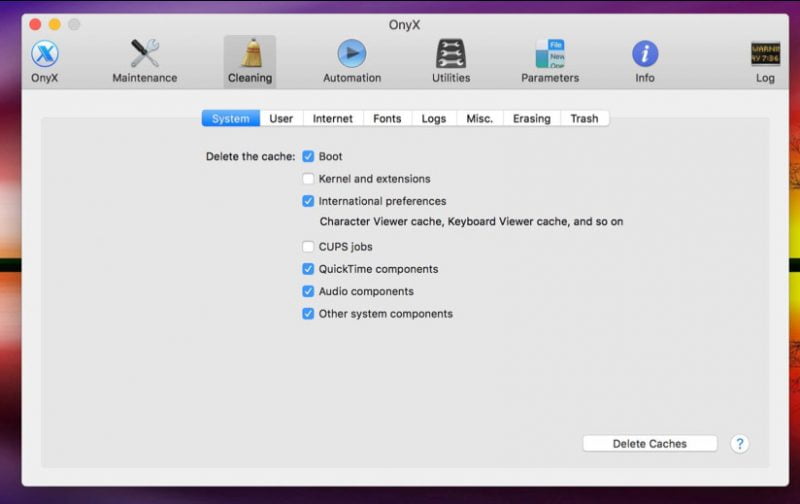Minimize the OnyX window
This screenshot has width=800, height=504.
[x=55, y=24]
